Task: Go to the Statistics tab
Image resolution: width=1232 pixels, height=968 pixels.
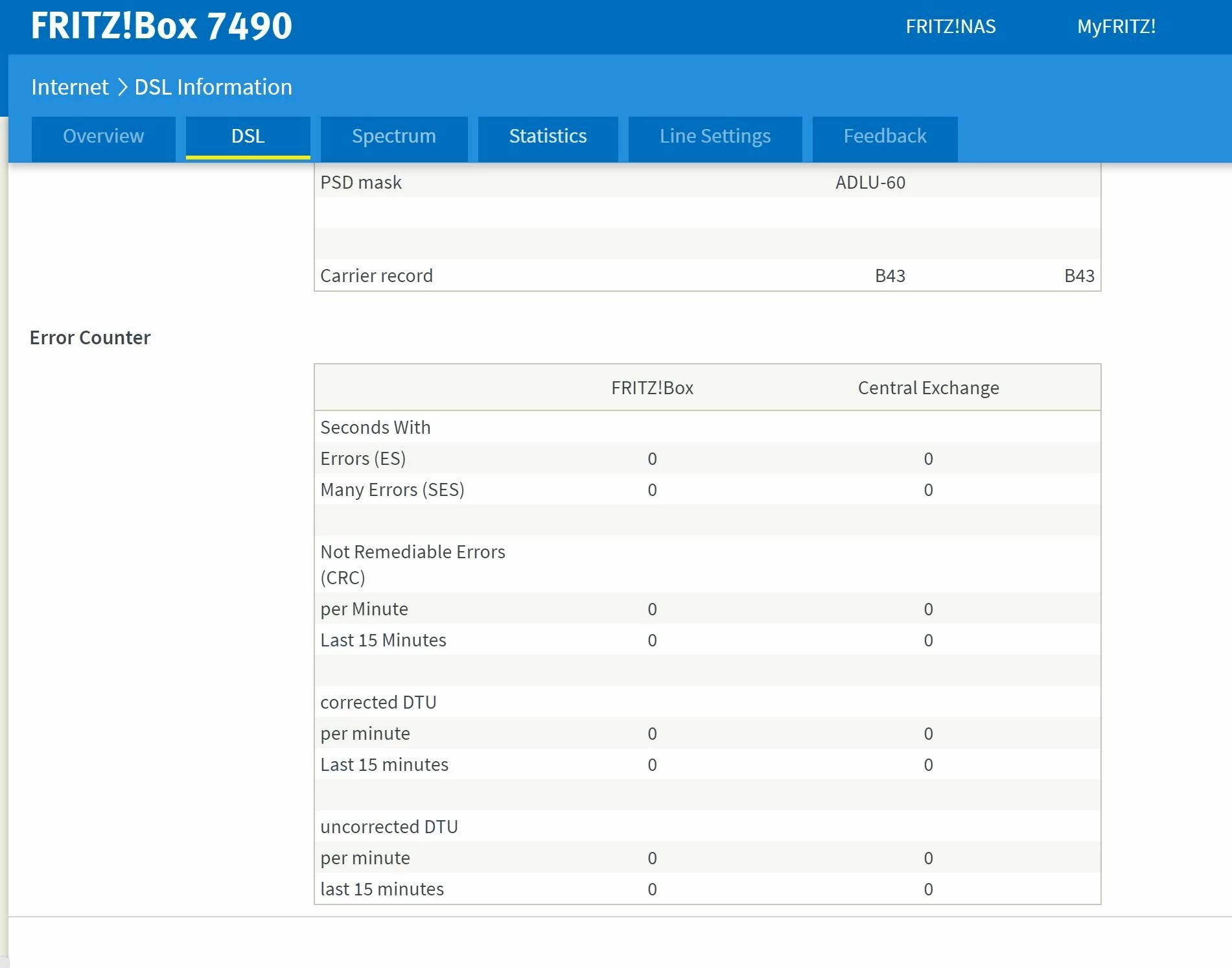Action: (548, 136)
